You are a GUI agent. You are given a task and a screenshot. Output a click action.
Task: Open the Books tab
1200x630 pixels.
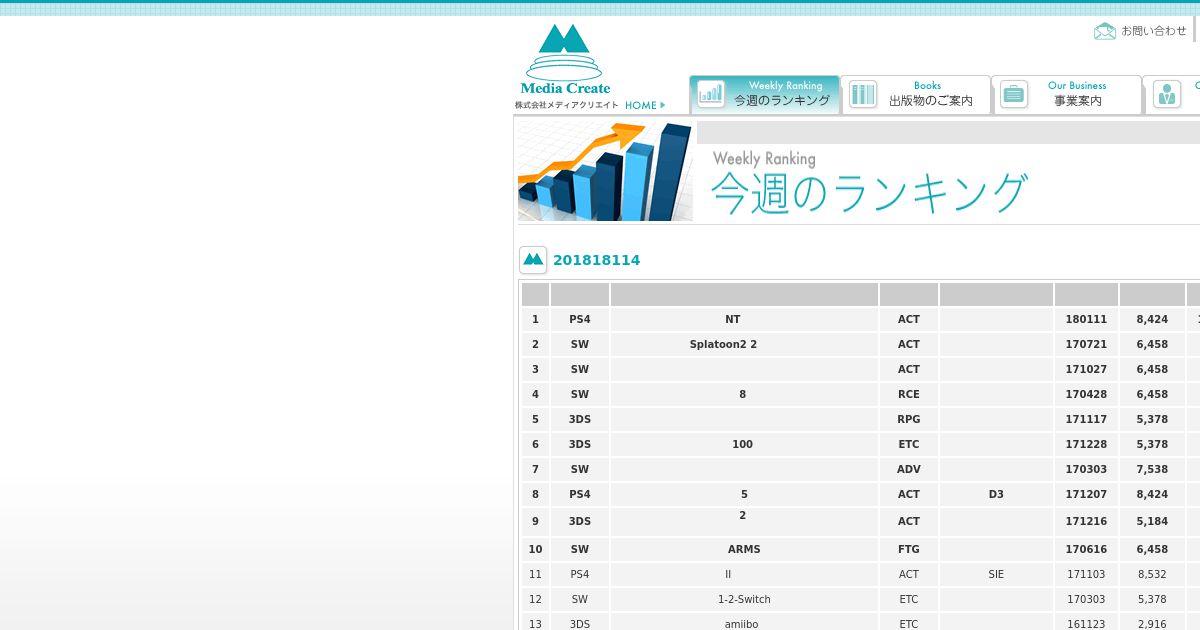click(x=915, y=94)
